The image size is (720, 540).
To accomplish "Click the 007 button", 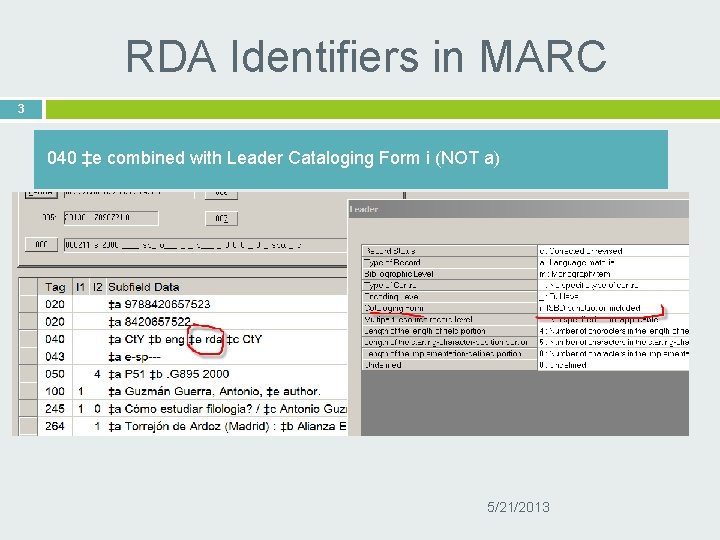I will coord(221,219).
